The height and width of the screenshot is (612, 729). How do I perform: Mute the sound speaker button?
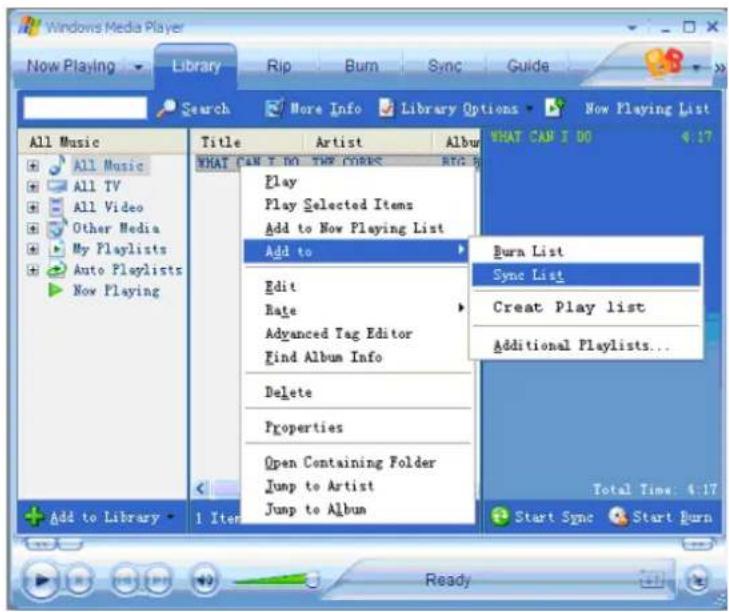(x=205, y=580)
